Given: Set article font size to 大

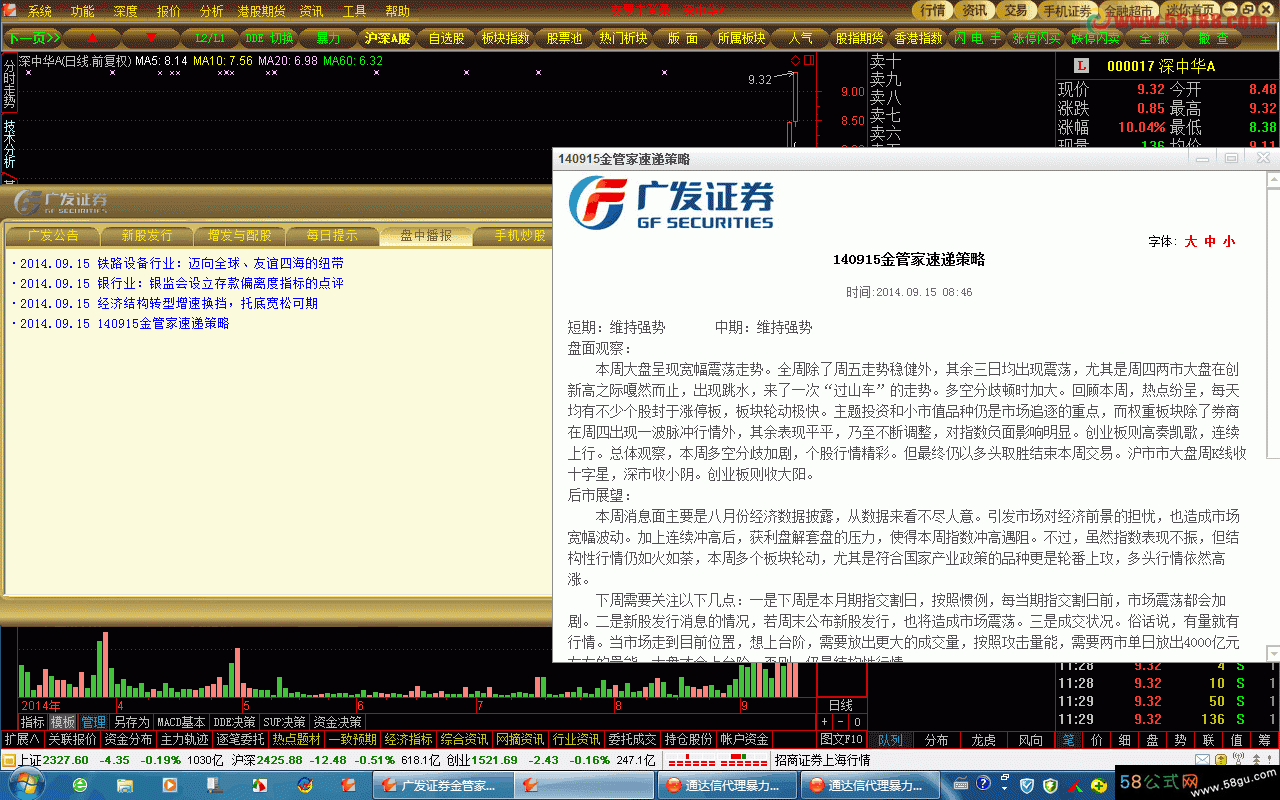Looking at the screenshot, I should (x=1191, y=241).
